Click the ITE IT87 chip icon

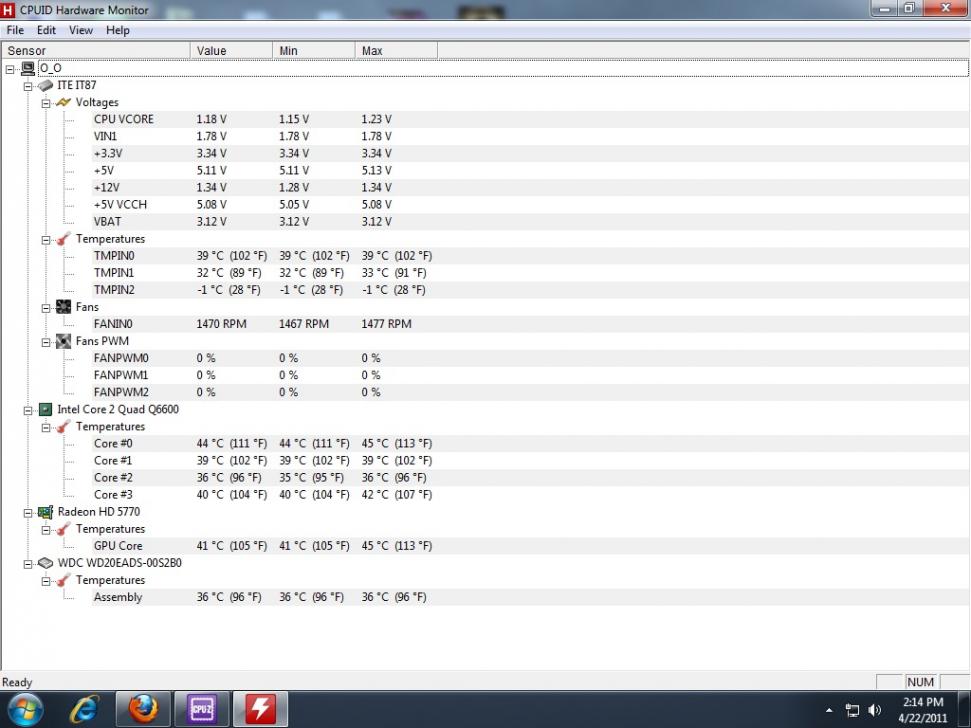click(x=45, y=85)
